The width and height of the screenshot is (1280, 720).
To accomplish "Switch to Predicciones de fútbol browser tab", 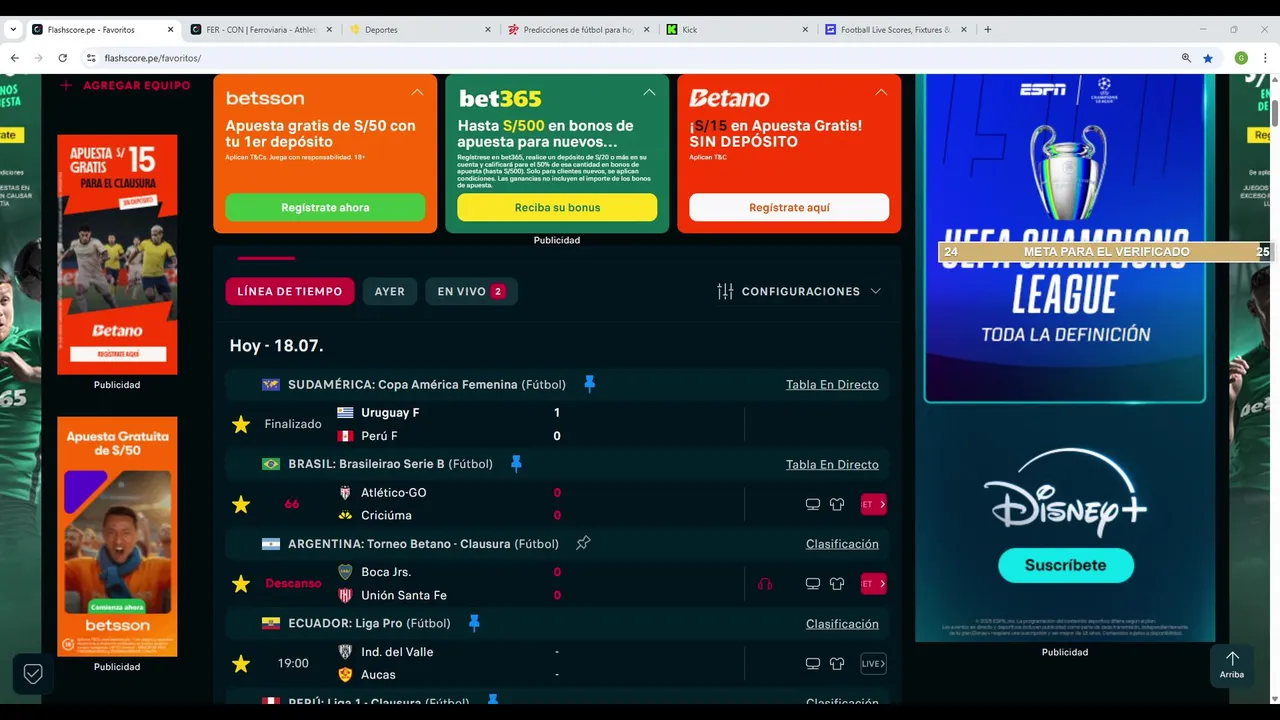I will (x=579, y=30).
